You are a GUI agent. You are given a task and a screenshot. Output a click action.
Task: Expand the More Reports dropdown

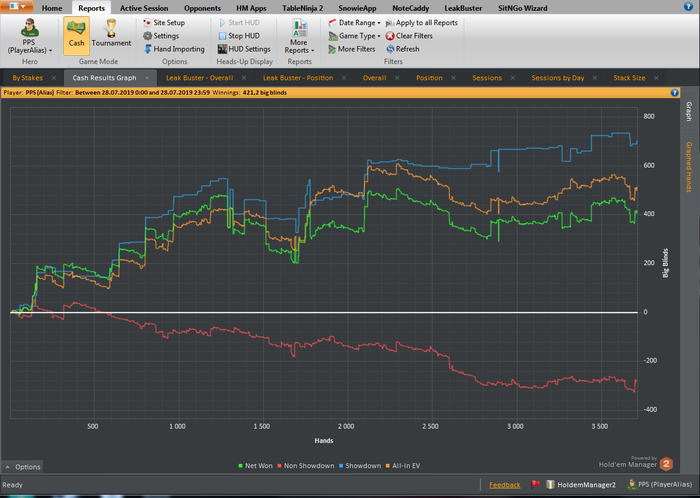click(x=299, y=37)
